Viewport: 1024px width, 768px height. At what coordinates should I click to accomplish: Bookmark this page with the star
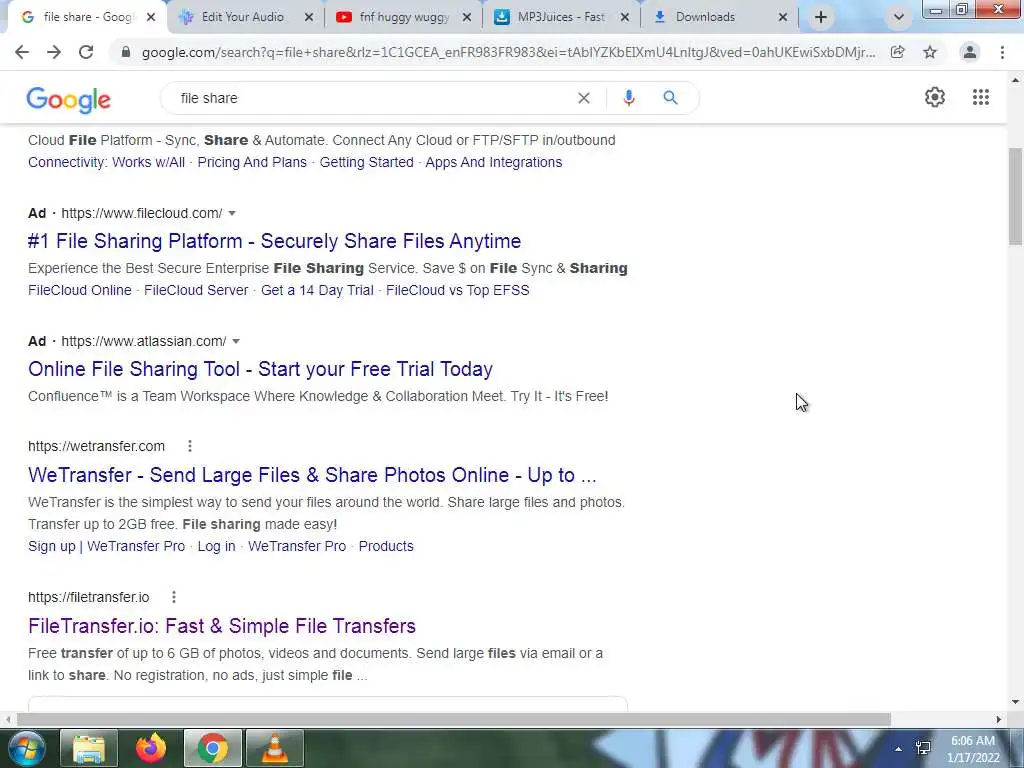[930, 52]
